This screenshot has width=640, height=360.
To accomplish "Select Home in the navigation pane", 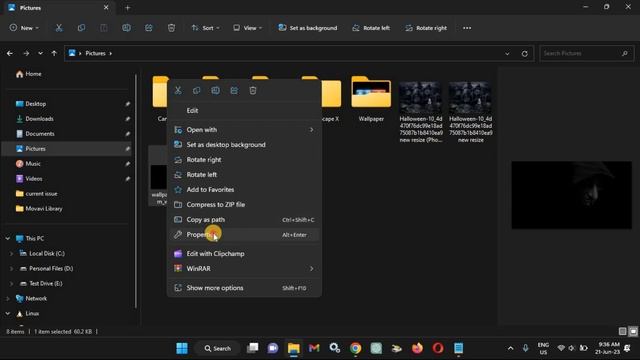I will point(29,74).
